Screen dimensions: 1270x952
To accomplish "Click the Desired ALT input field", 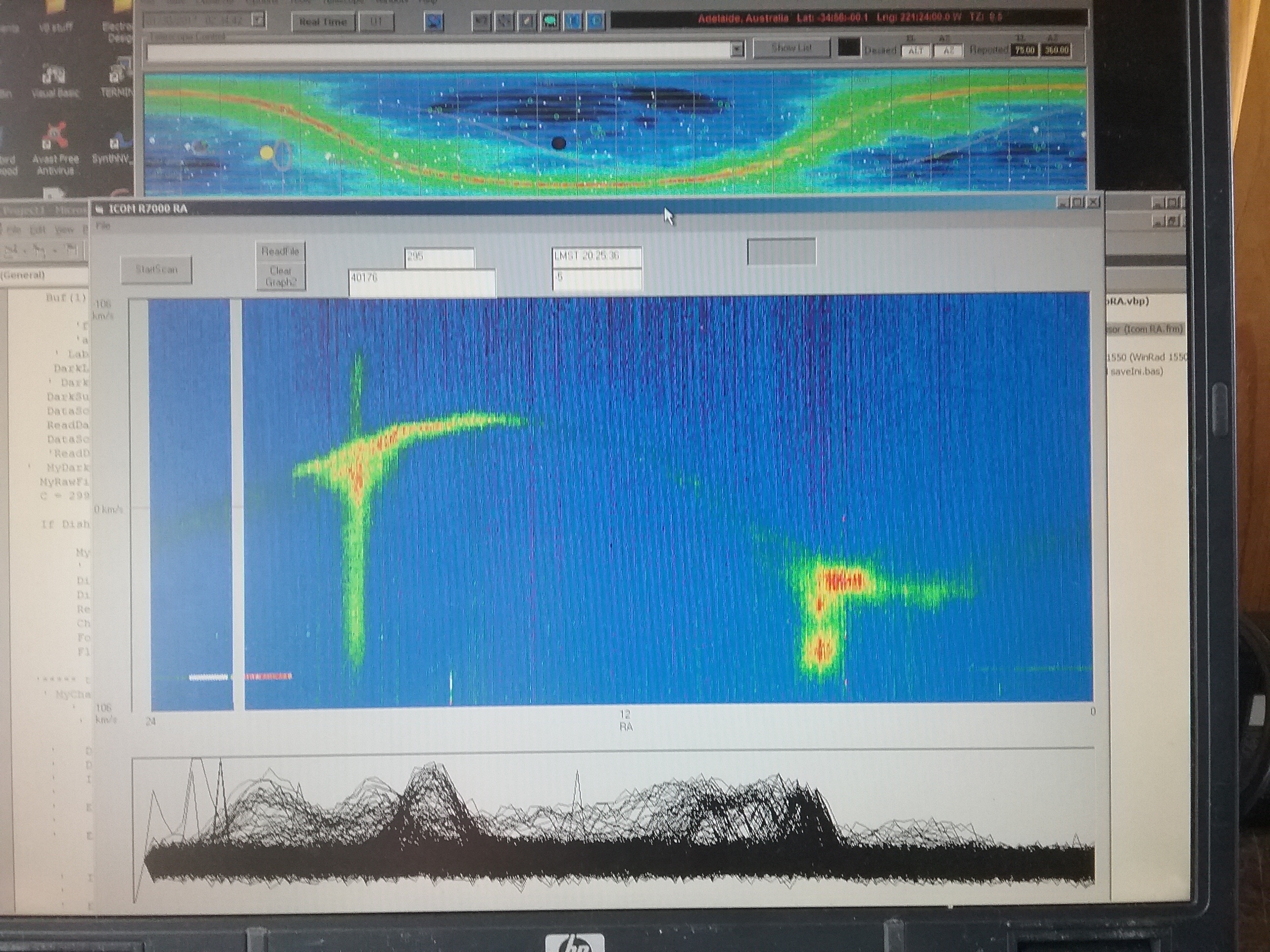I will (915, 51).
